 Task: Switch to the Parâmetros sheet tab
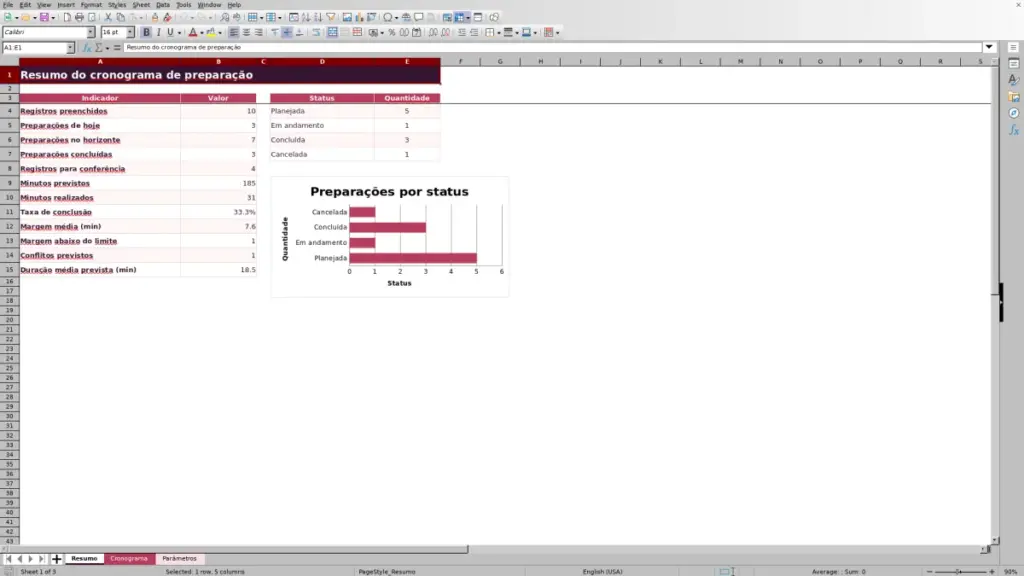(x=179, y=558)
